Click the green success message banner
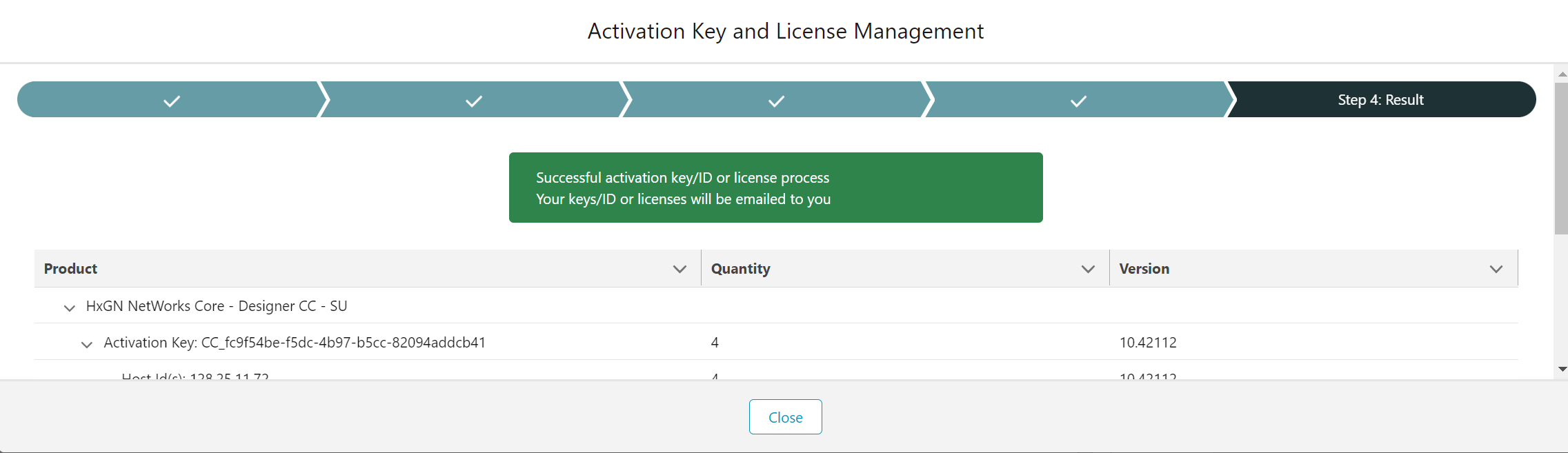This screenshot has height=453, width=1568. pos(775,188)
